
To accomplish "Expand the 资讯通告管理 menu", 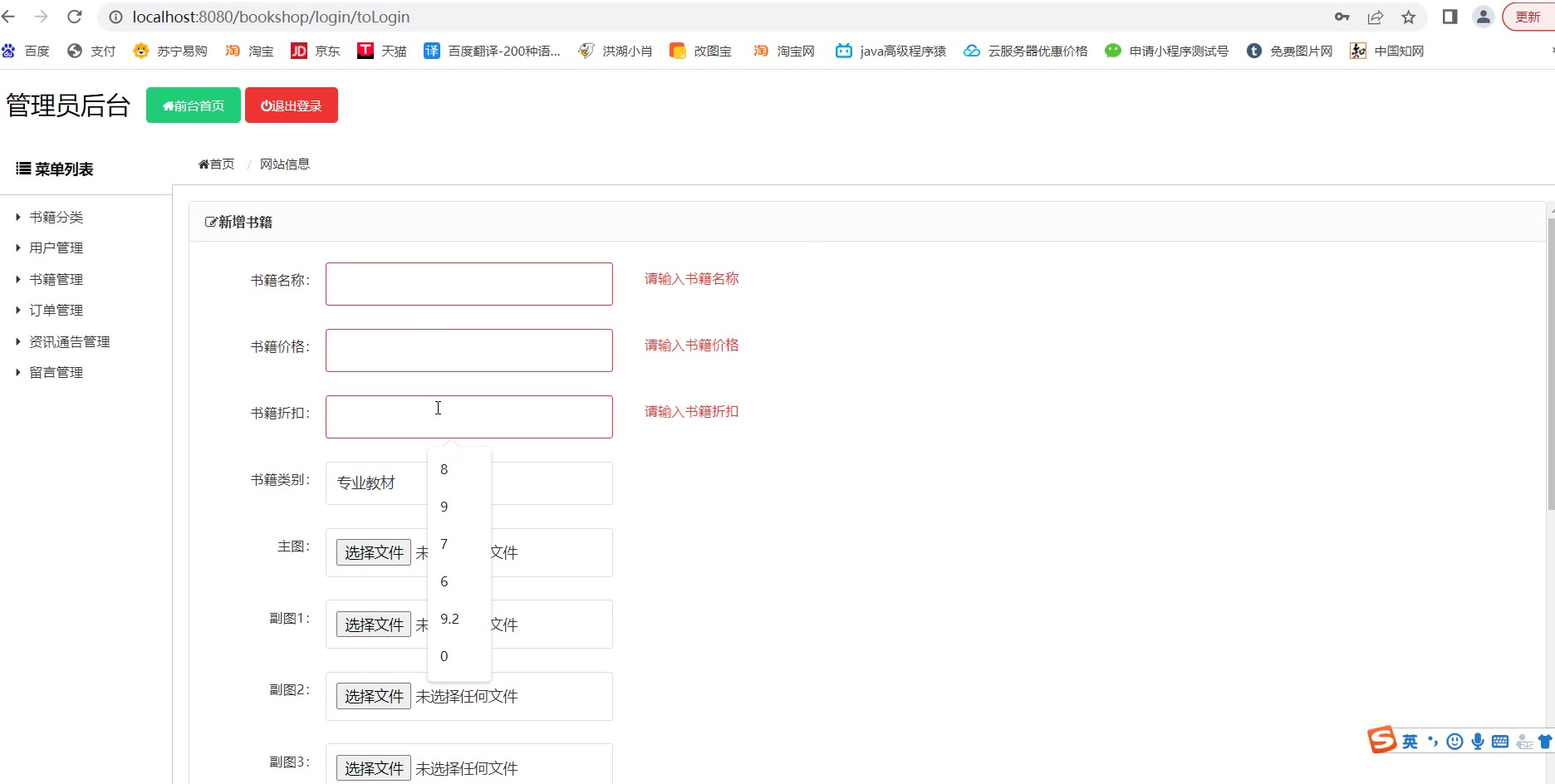I will click(69, 342).
